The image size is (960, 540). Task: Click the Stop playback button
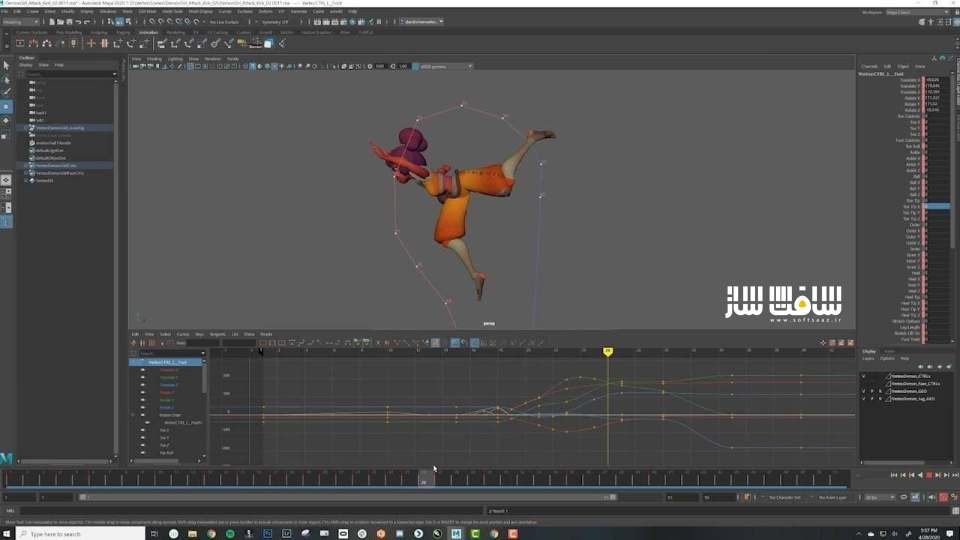pyautogui.click(x=929, y=475)
